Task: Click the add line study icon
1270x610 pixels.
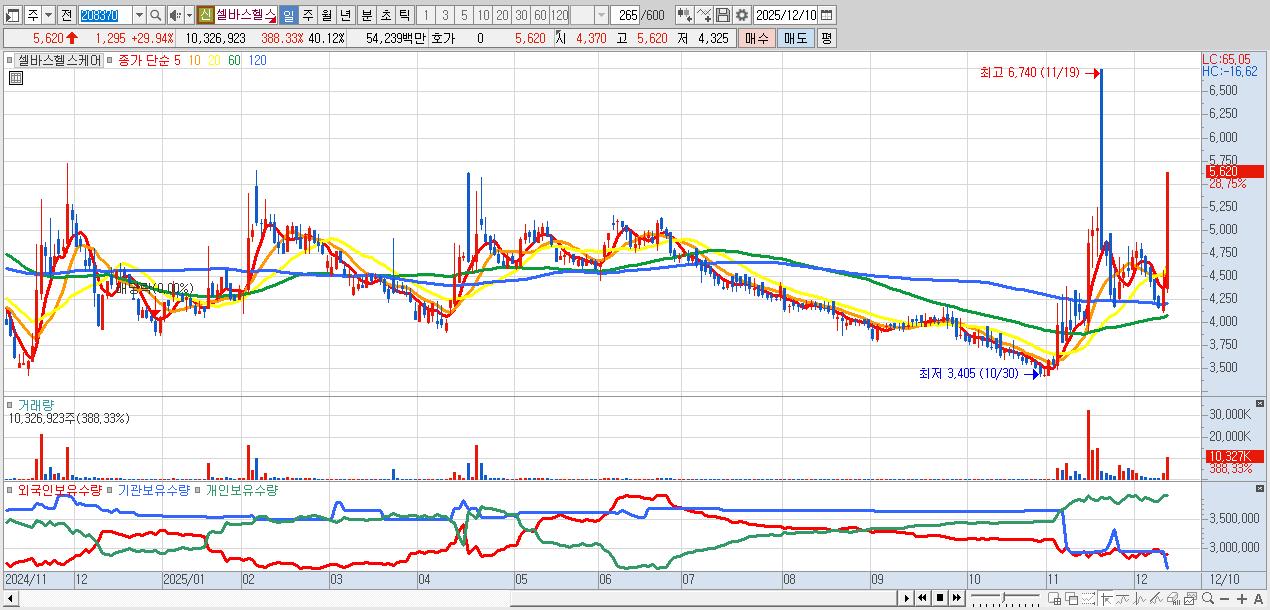Action: click(704, 15)
